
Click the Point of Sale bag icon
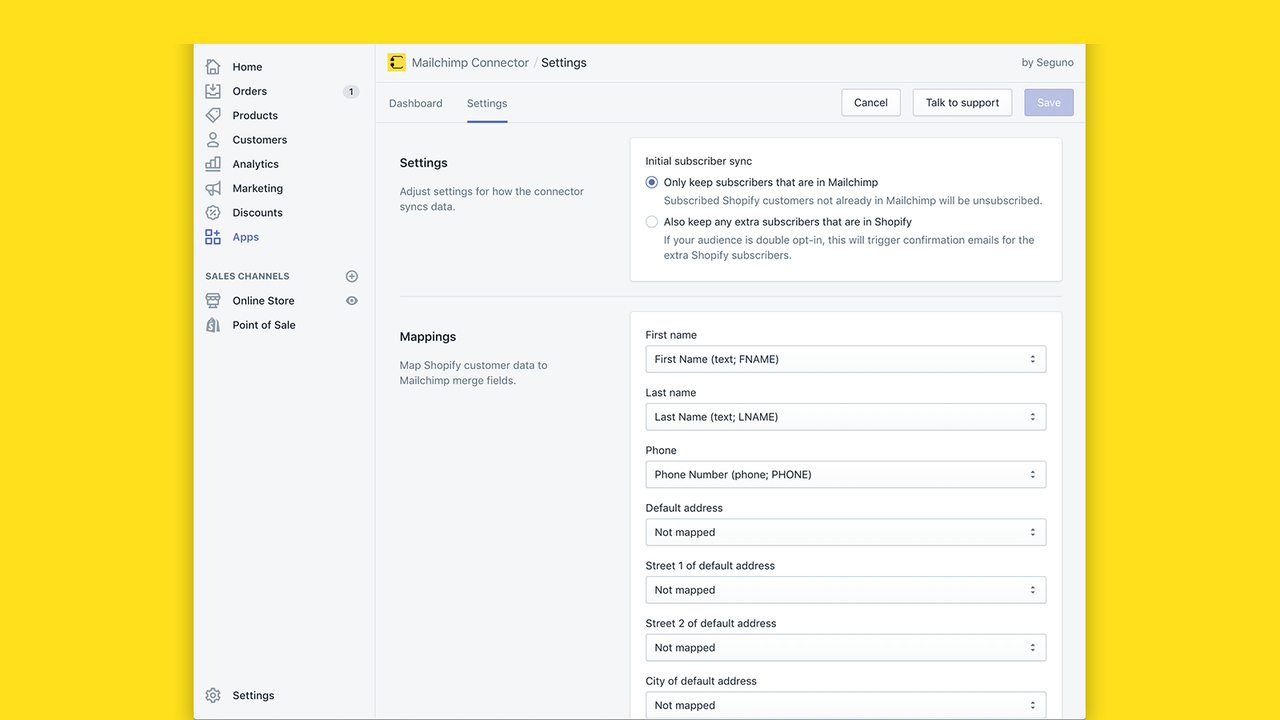[213, 325]
